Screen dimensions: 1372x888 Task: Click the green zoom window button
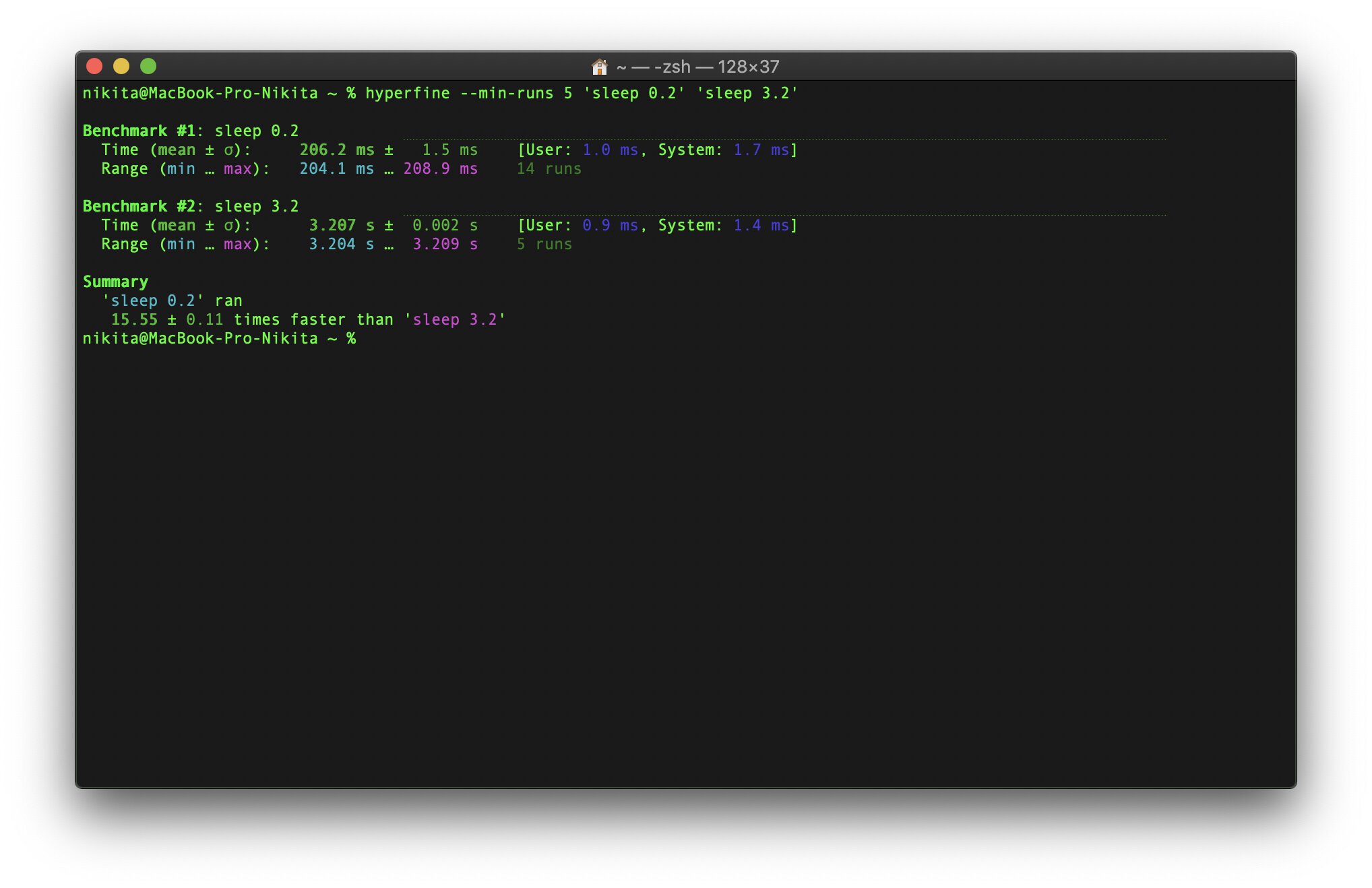click(148, 66)
